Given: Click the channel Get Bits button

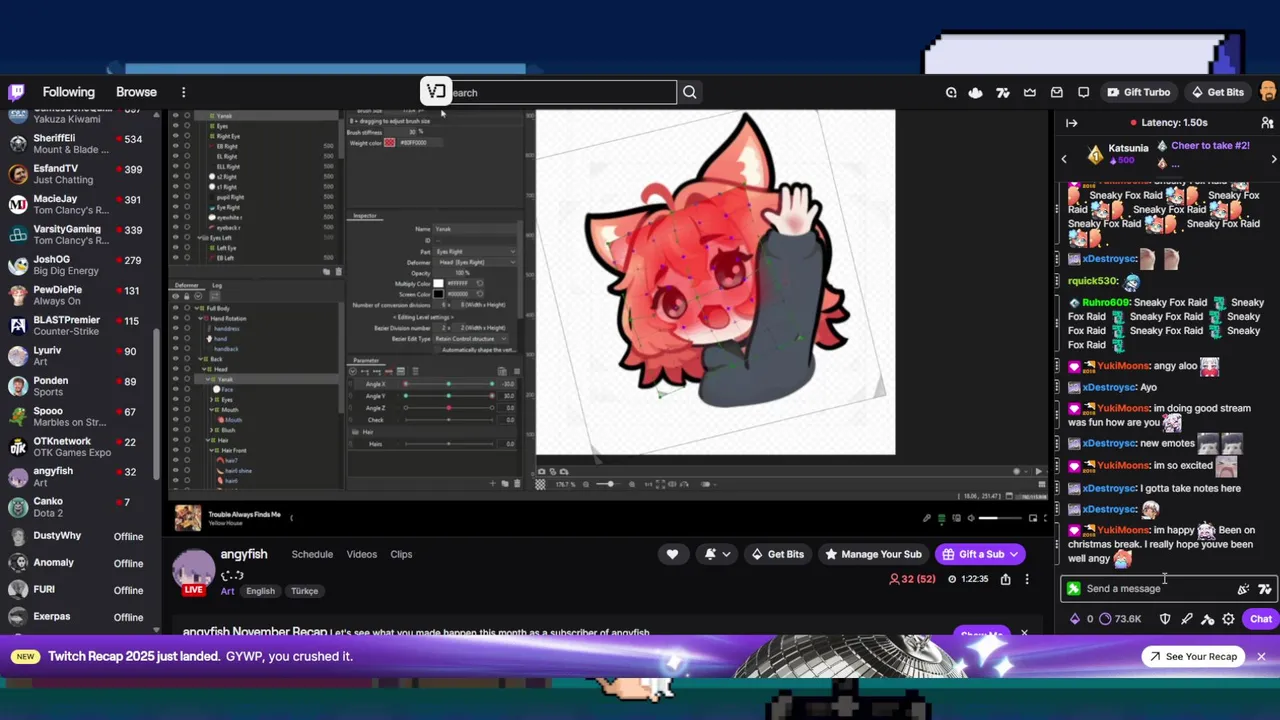Looking at the screenshot, I should point(777,554).
